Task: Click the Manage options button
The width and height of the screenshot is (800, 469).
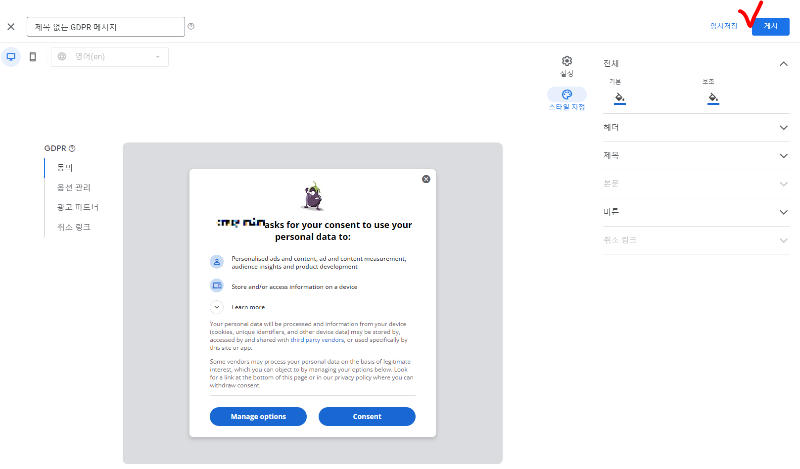Action: [x=258, y=416]
